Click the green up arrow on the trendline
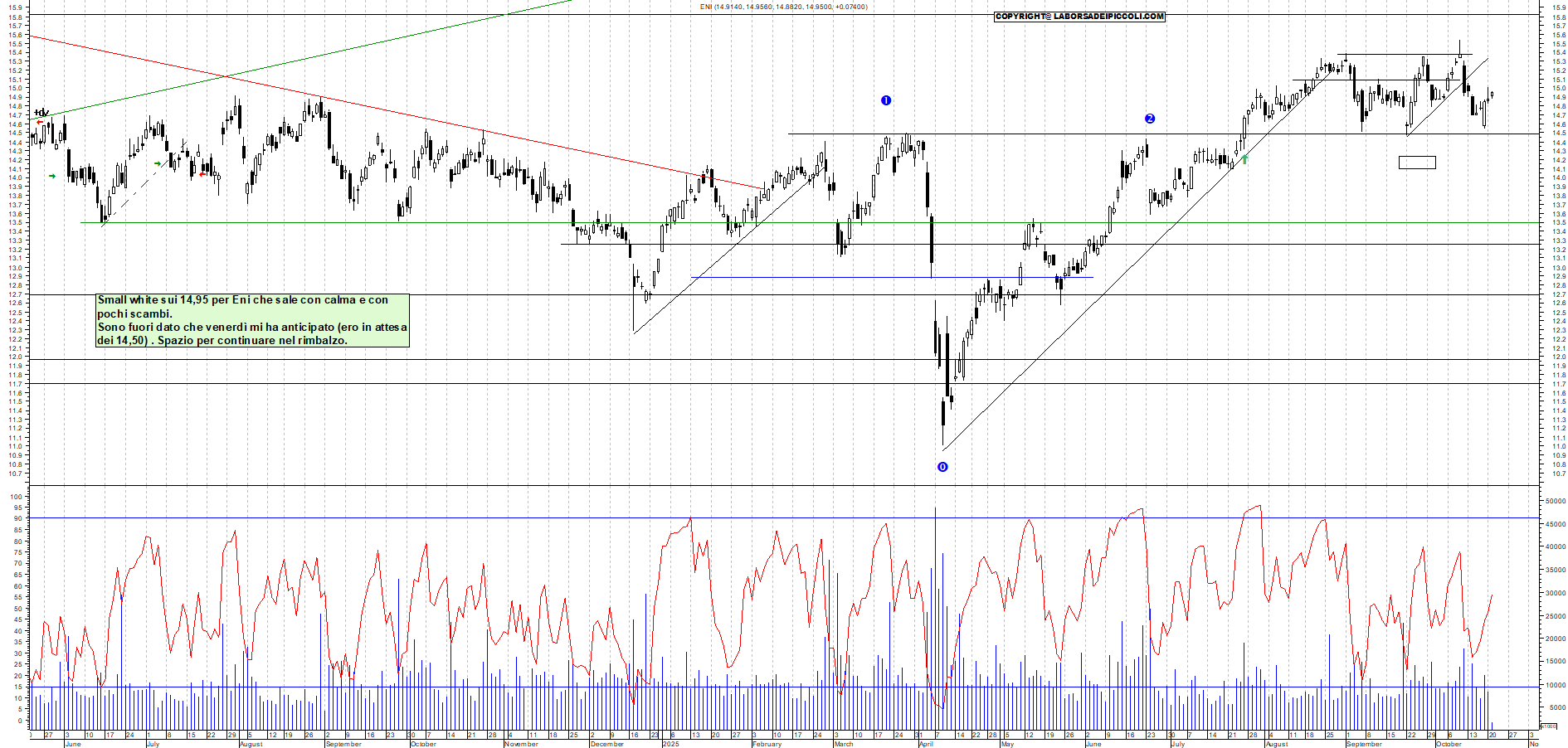 (x=1244, y=158)
